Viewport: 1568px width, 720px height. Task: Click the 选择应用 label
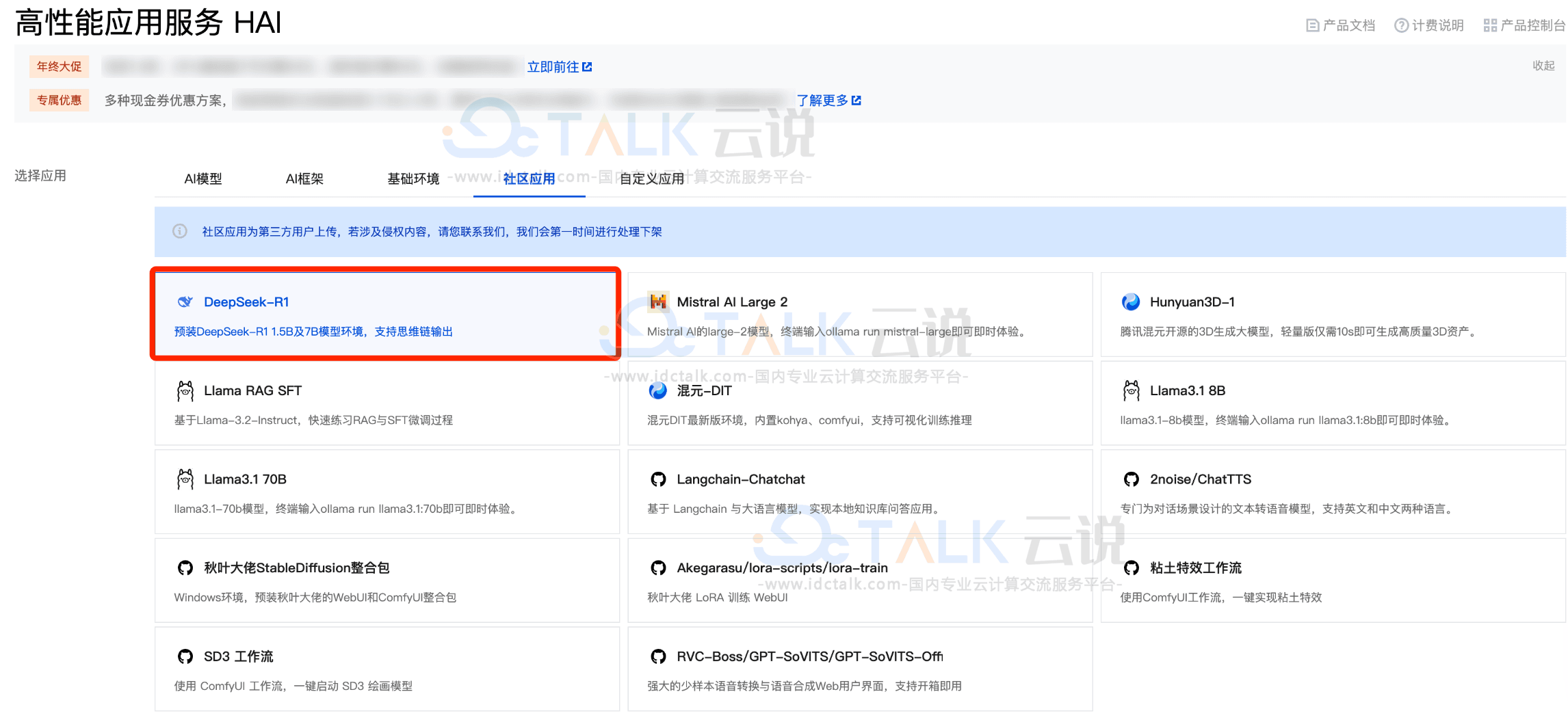(x=40, y=176)
